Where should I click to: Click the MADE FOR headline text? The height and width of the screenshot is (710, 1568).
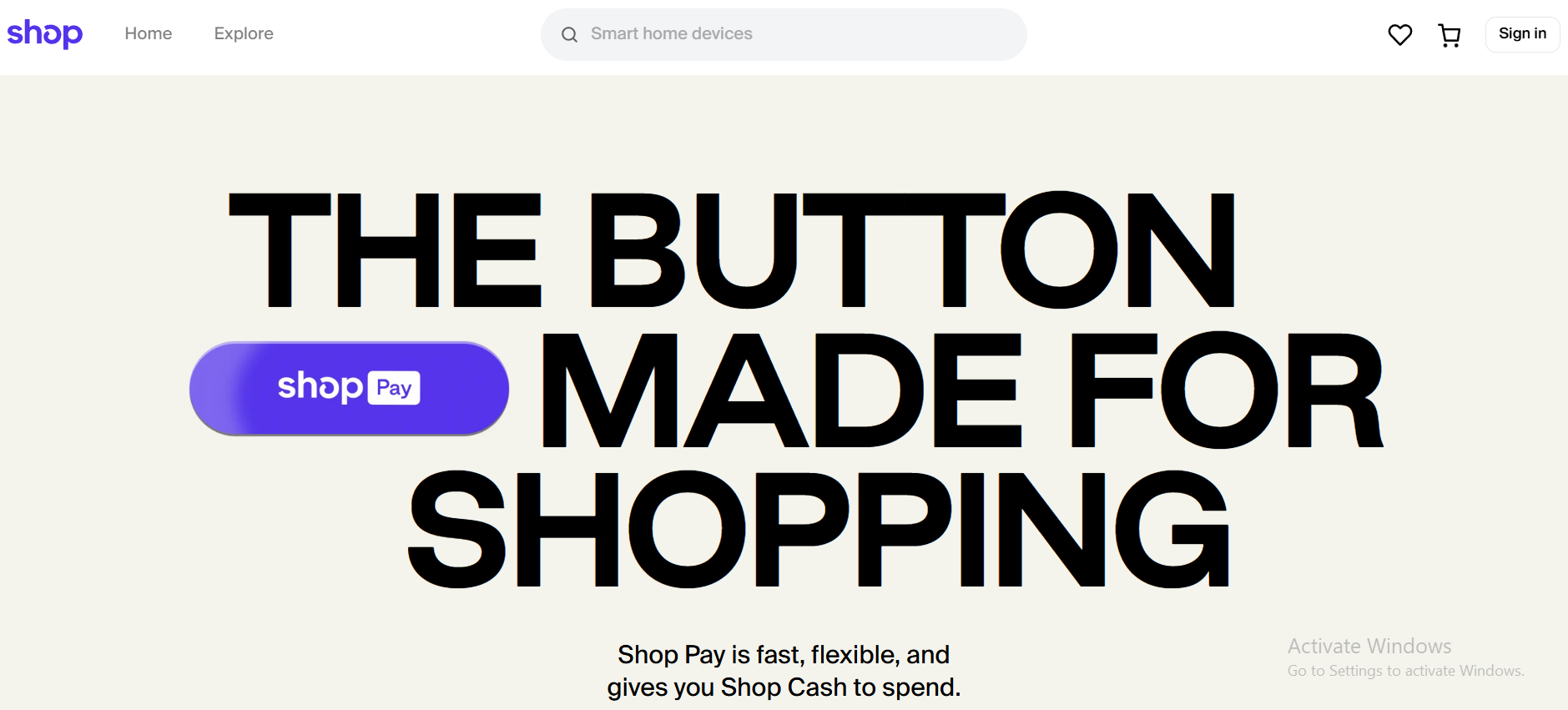(x=962, y=390)
